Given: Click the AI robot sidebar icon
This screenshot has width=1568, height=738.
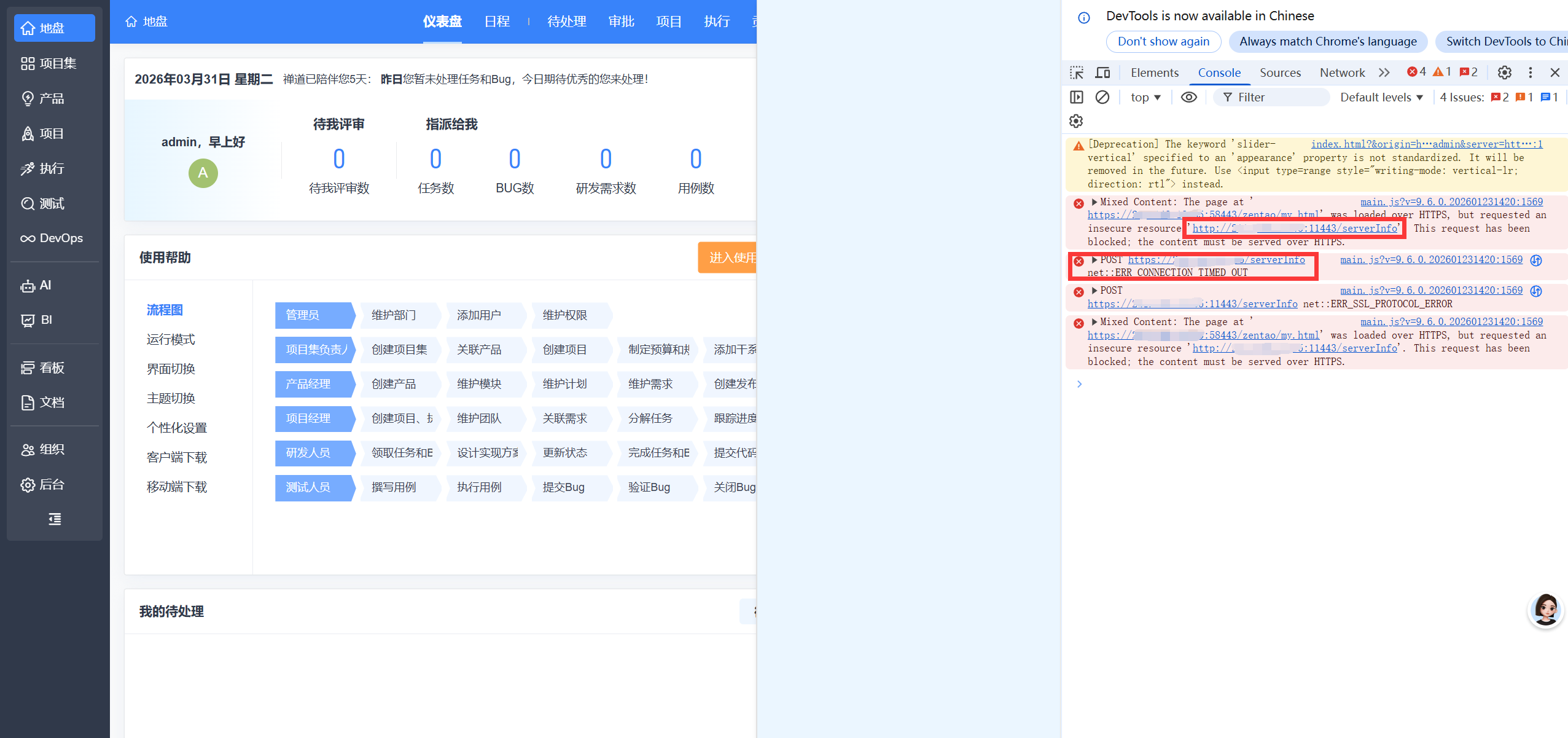Looking at the screenshot, I should (x=28, y=286).
